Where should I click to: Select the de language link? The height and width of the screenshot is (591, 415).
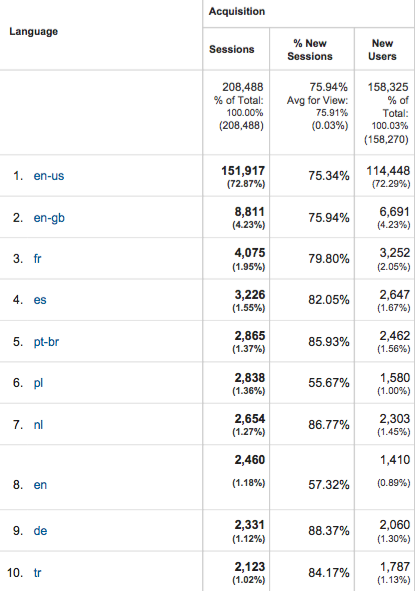click(x=40, y=531)
